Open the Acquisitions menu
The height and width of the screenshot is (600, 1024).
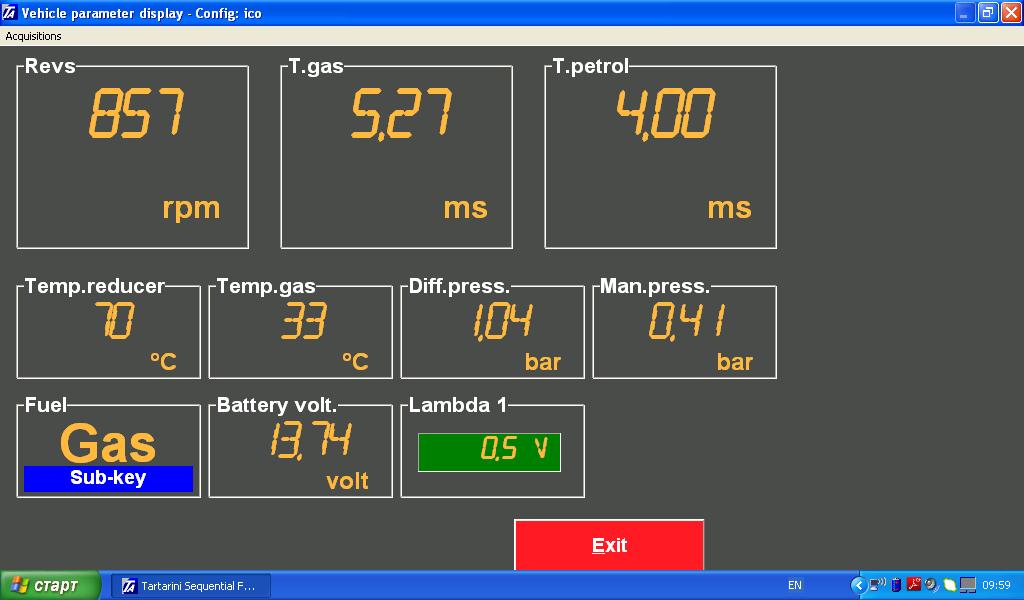33,36
